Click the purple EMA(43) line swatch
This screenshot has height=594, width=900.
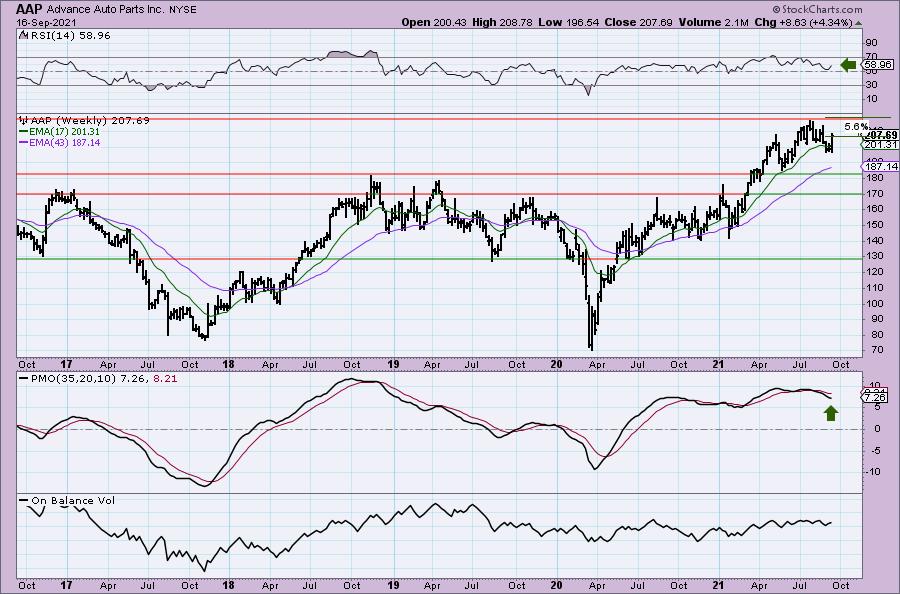[x=22, y=142]
